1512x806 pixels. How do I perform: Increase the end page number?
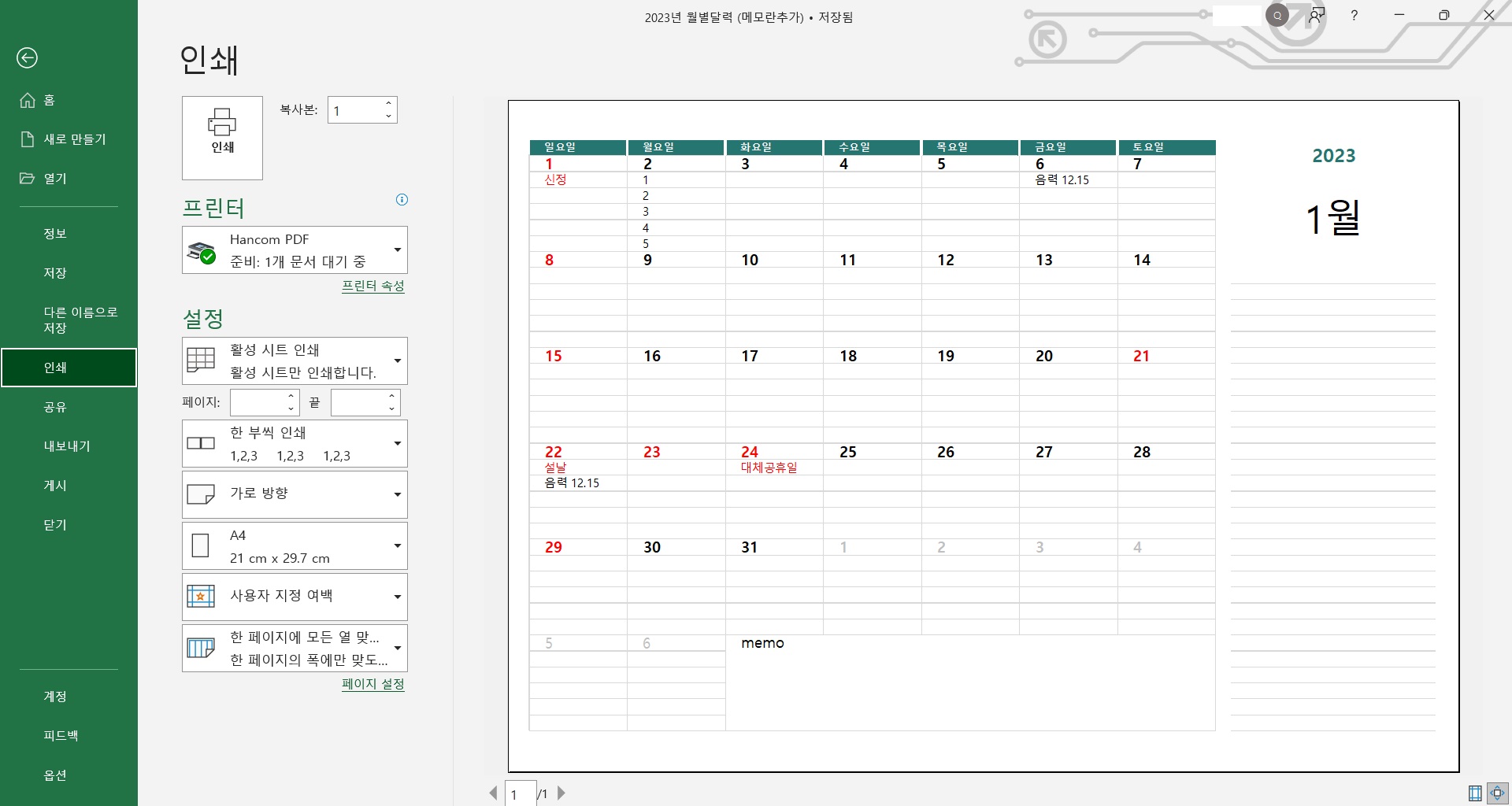[x=392, y=395]
